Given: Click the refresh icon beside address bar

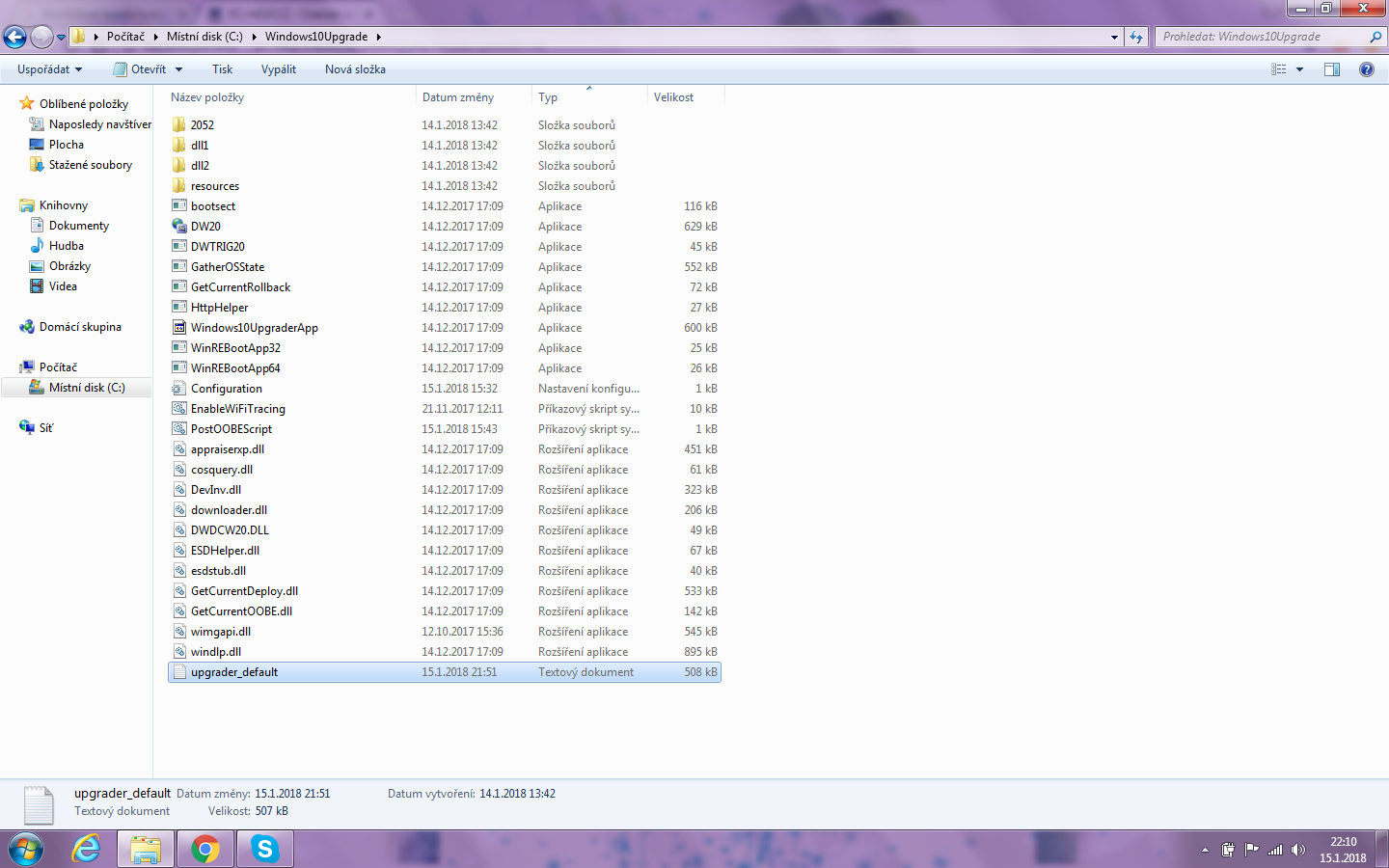Looking at the screenshot, I should 1136,38.
